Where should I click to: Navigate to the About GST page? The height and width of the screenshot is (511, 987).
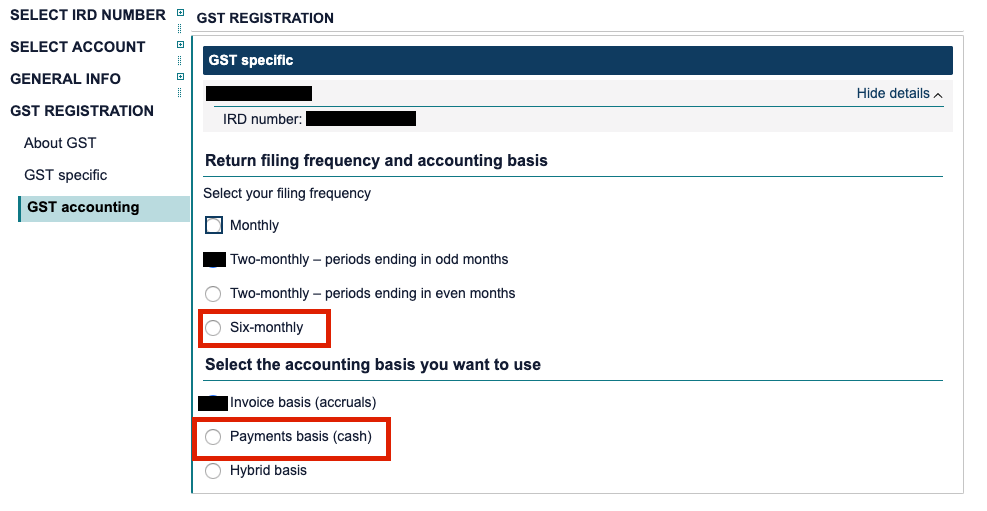60,143
